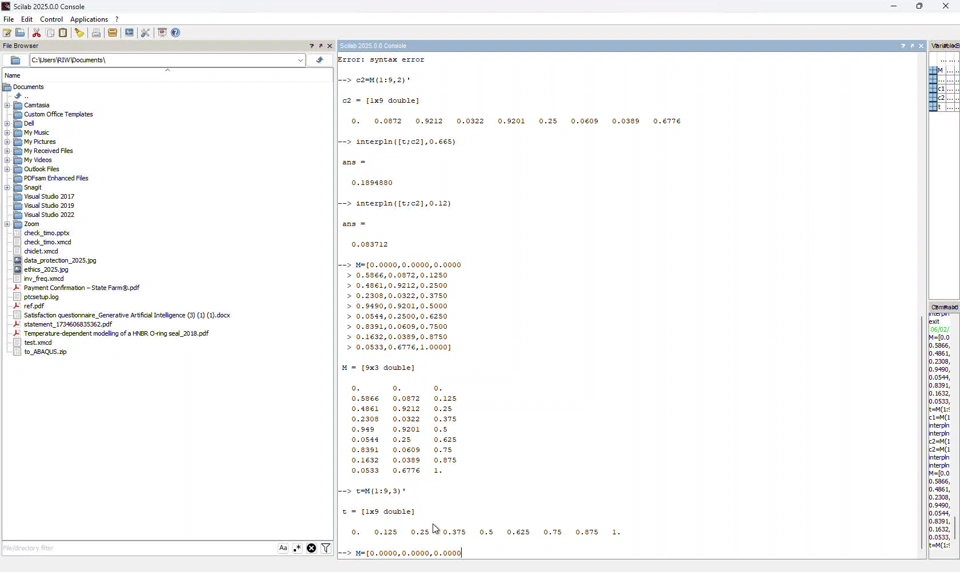Toggle regular expression filter option
This screenshot has height=572, width=960.
tap(297, 548)
